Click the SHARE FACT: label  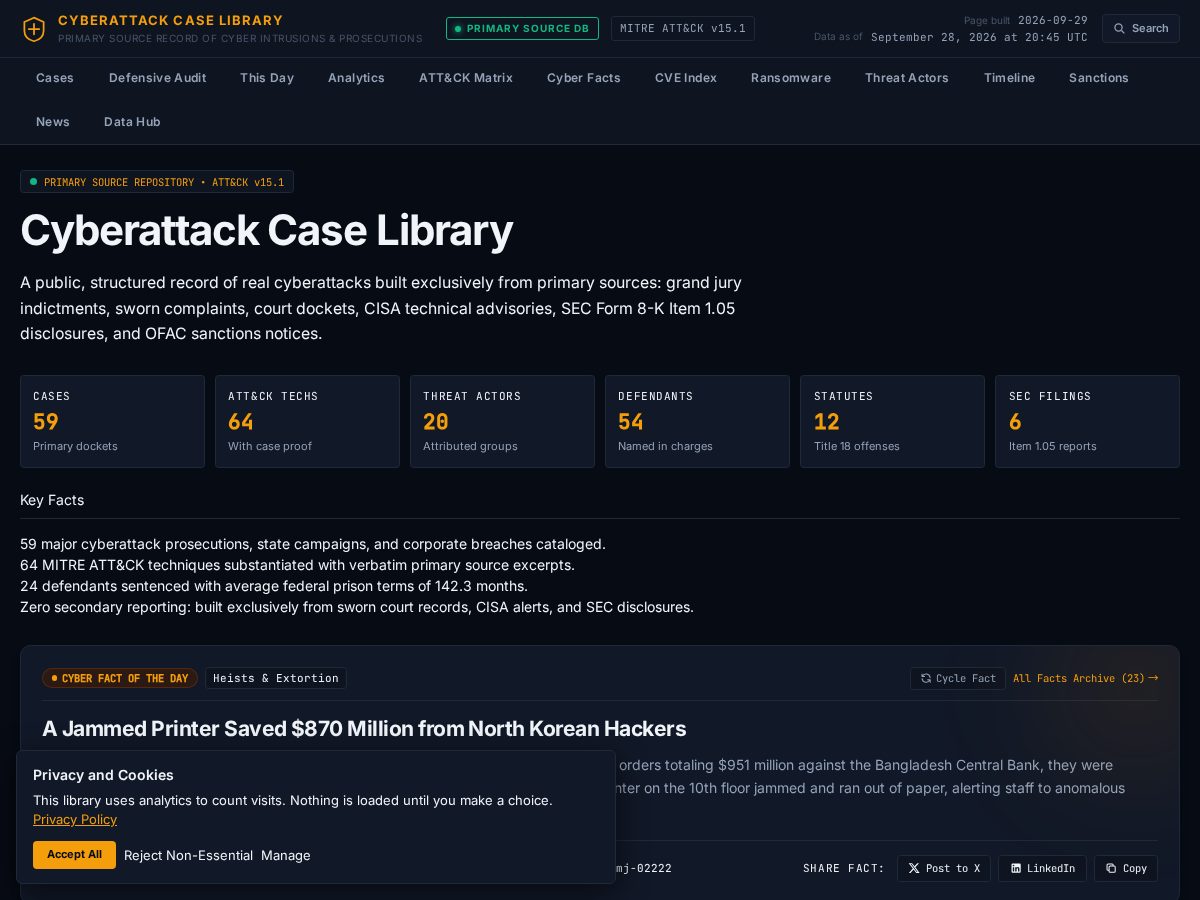click(x=843, y=868)
